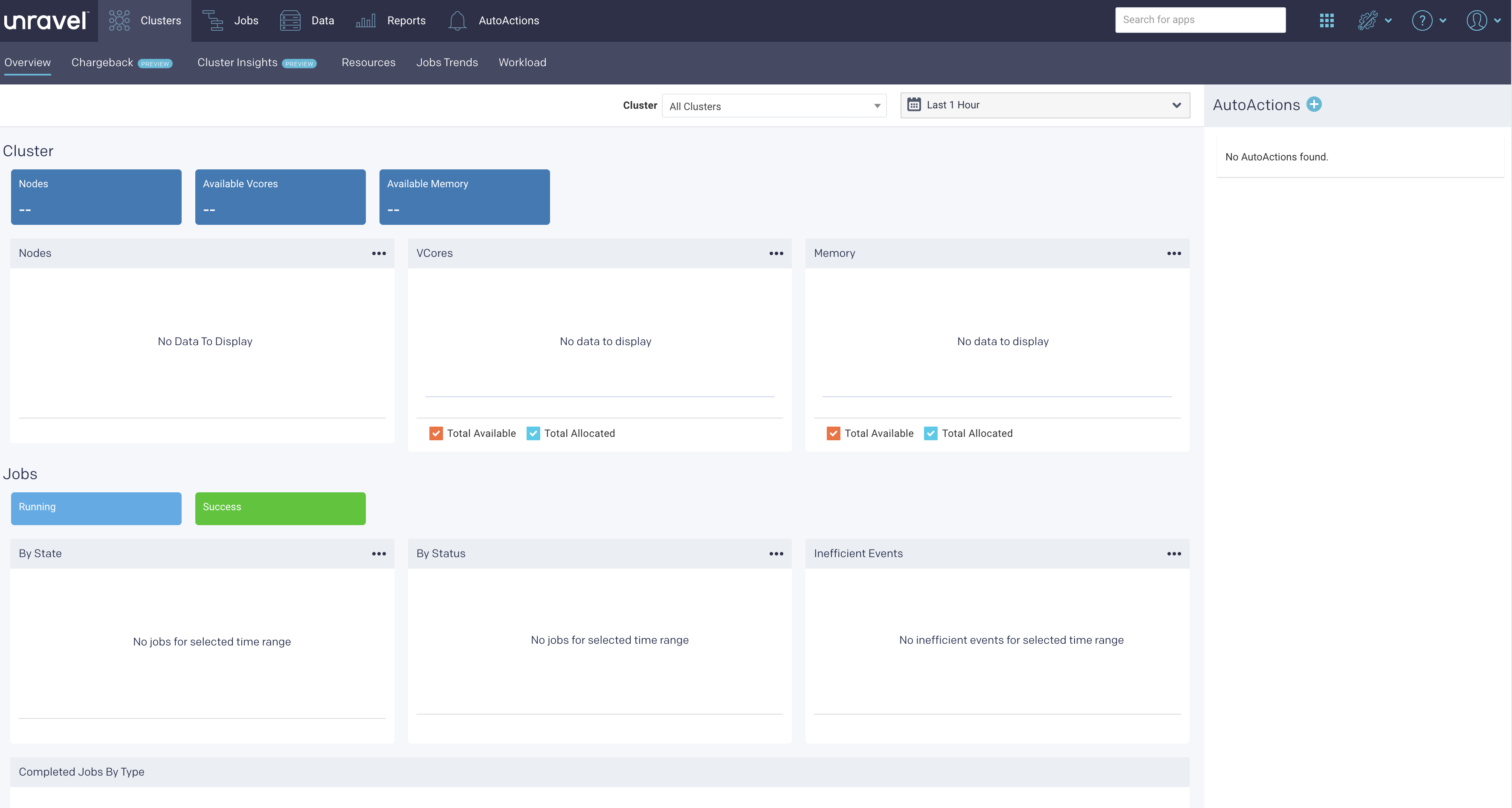The height and width of the screenshot is (808, 1512).
Task: Click the Add AutoAction plus icon
Action: pyautogui.click(x=1314, y=104)
